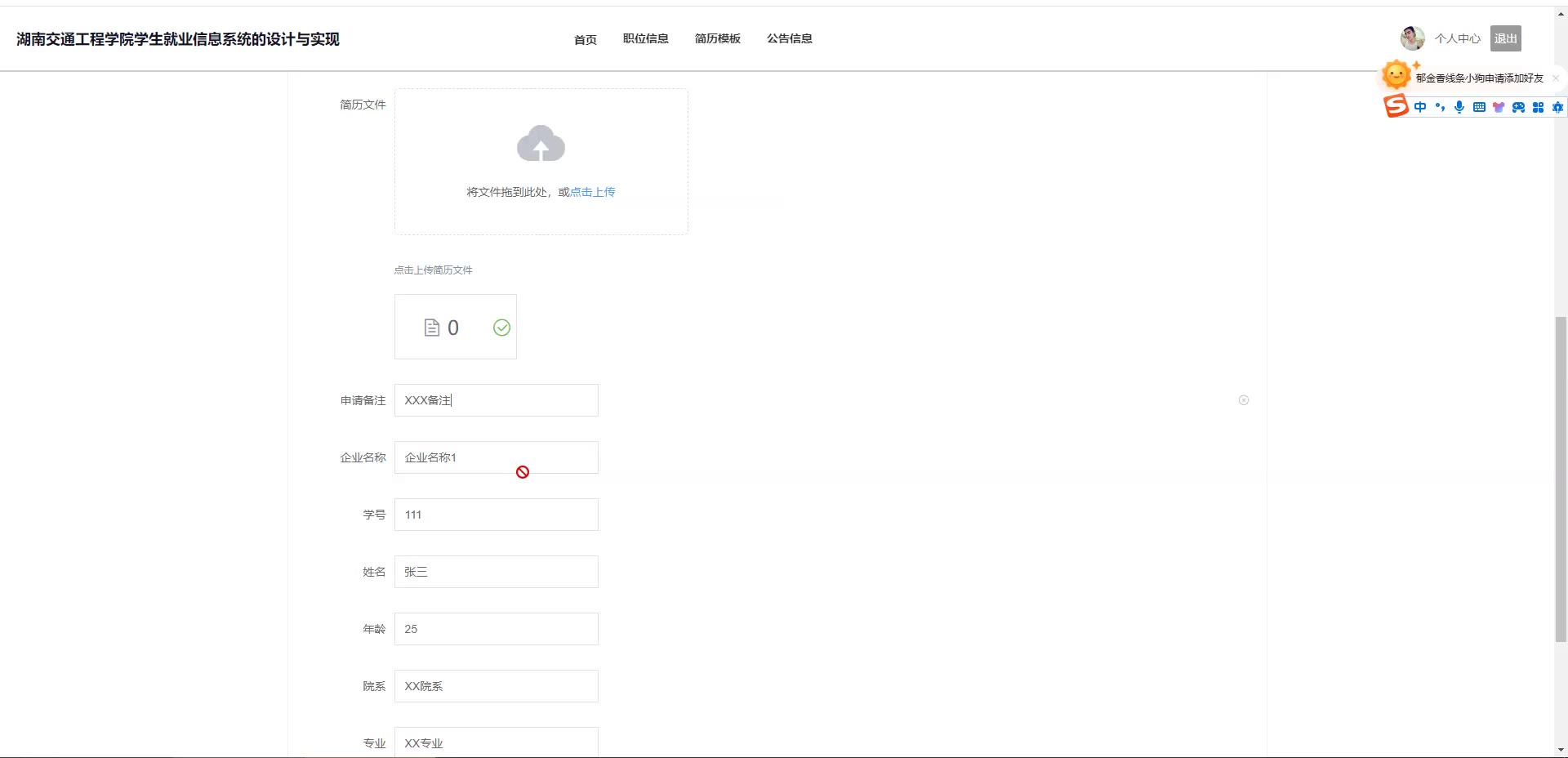Click the cloud upload icon
This screenshot has height=758, width=1568.
(x=541, y=144)
